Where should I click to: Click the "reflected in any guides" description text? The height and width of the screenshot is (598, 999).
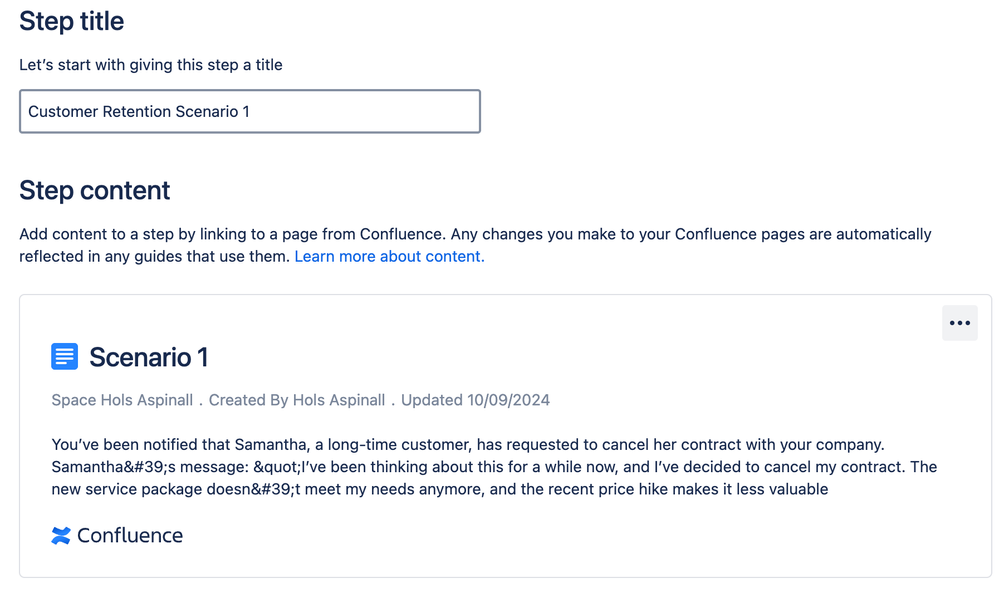(155, 256)
